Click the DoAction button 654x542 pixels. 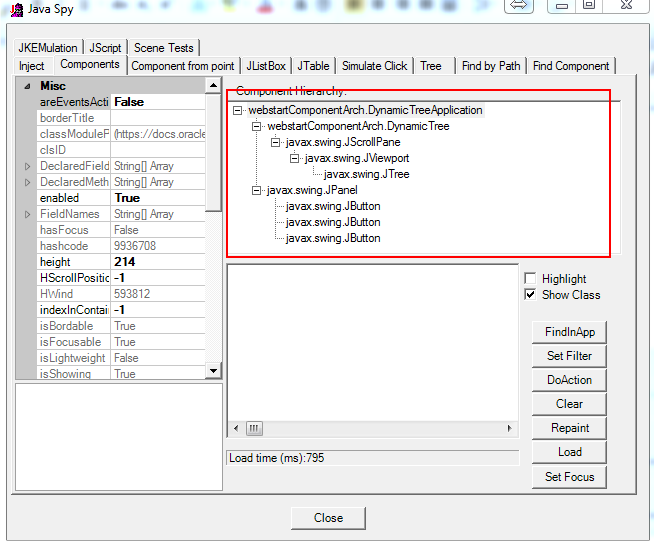coord(569,380)
